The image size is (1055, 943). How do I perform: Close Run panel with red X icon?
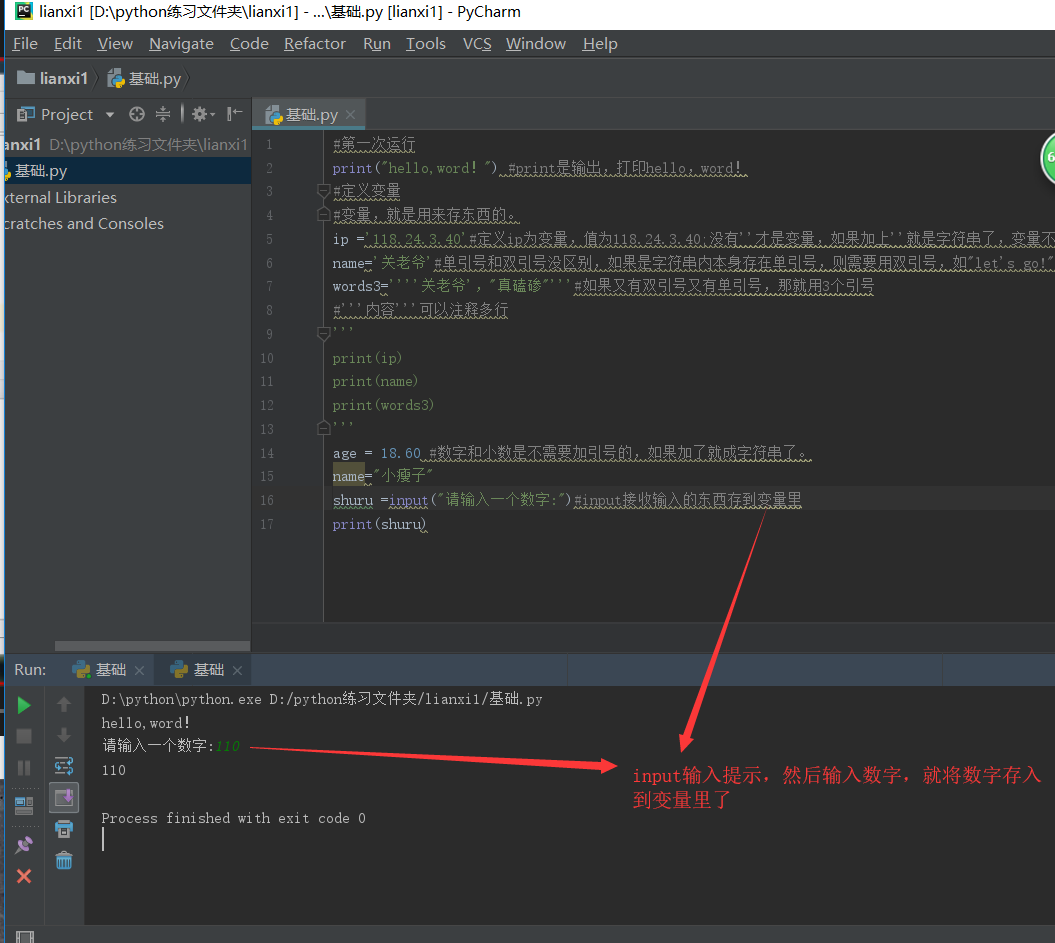tap(24, 876)
